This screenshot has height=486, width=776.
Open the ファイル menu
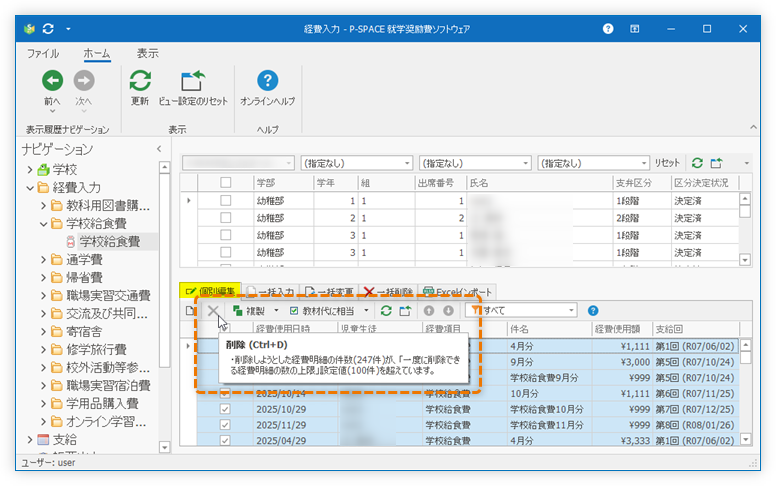(42, 53)
